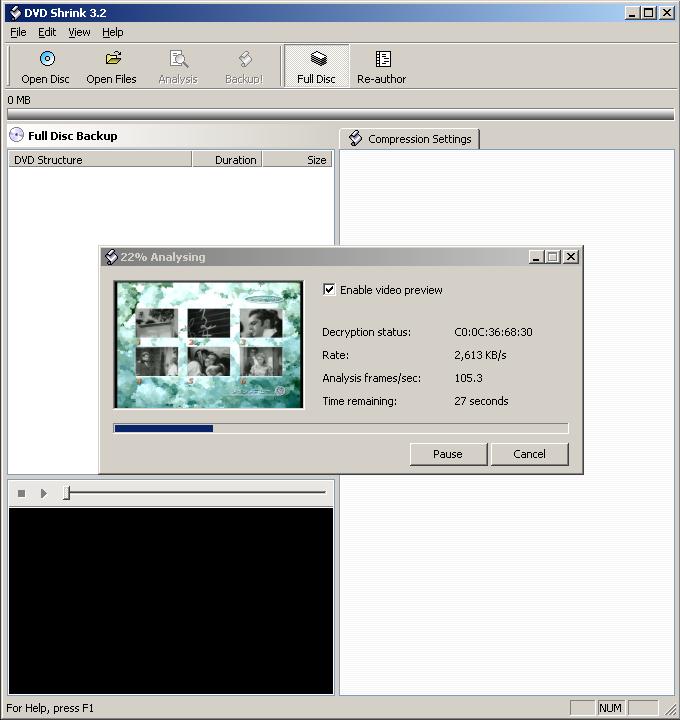Click the Open Disc toolbar icon
The width and height of the screenshot is (680, 720).
click(47, 59)
